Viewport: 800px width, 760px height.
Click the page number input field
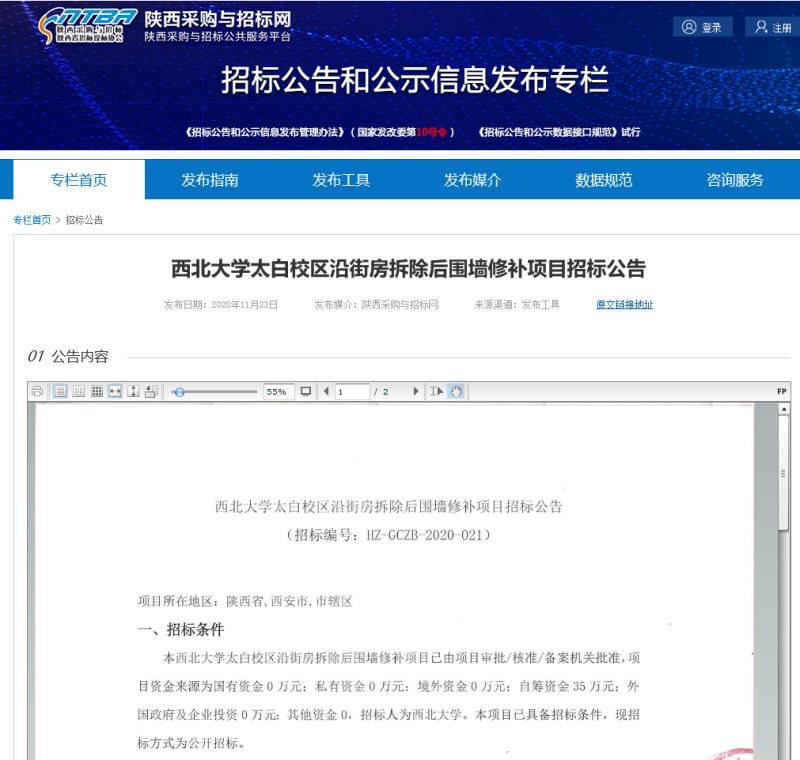tap(352, 392)
